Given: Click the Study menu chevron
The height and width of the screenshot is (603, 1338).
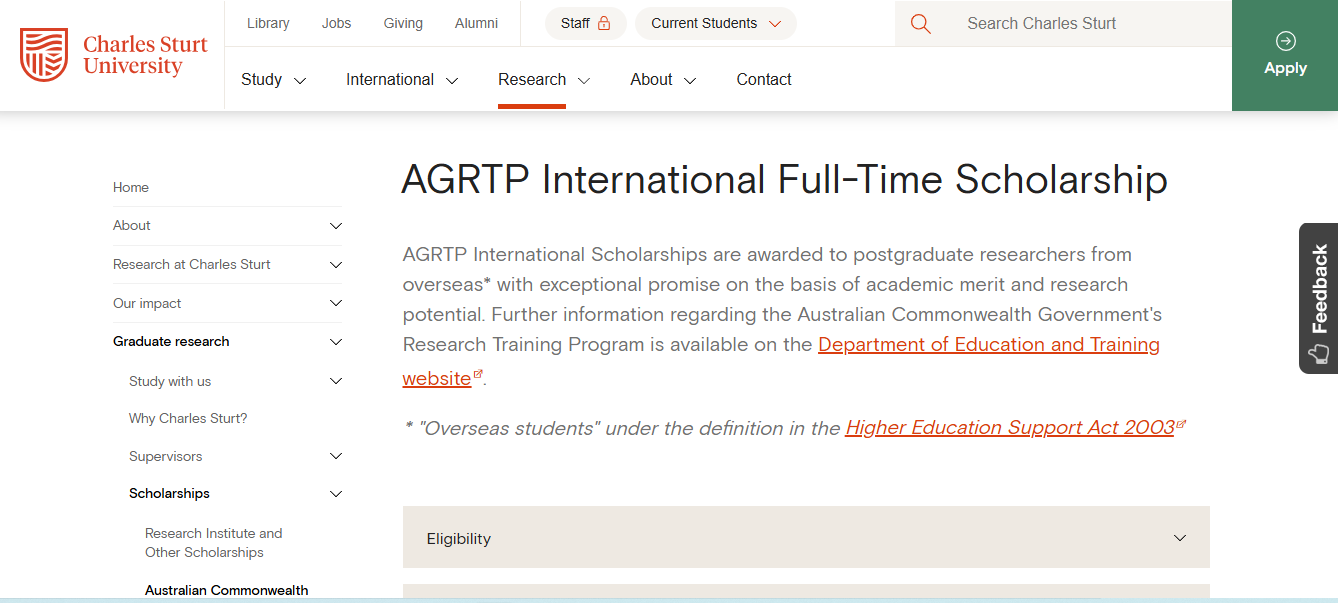Looking at the screenshot, I should point(299,80).
